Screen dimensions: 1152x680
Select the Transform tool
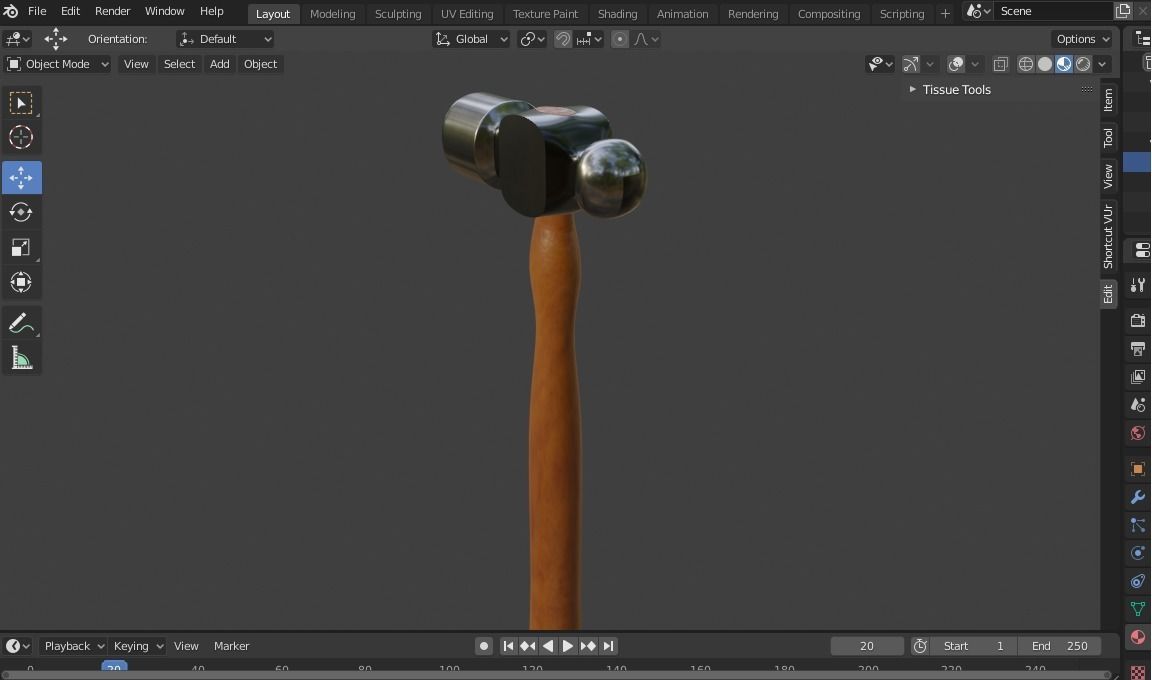tap(21, 282)
